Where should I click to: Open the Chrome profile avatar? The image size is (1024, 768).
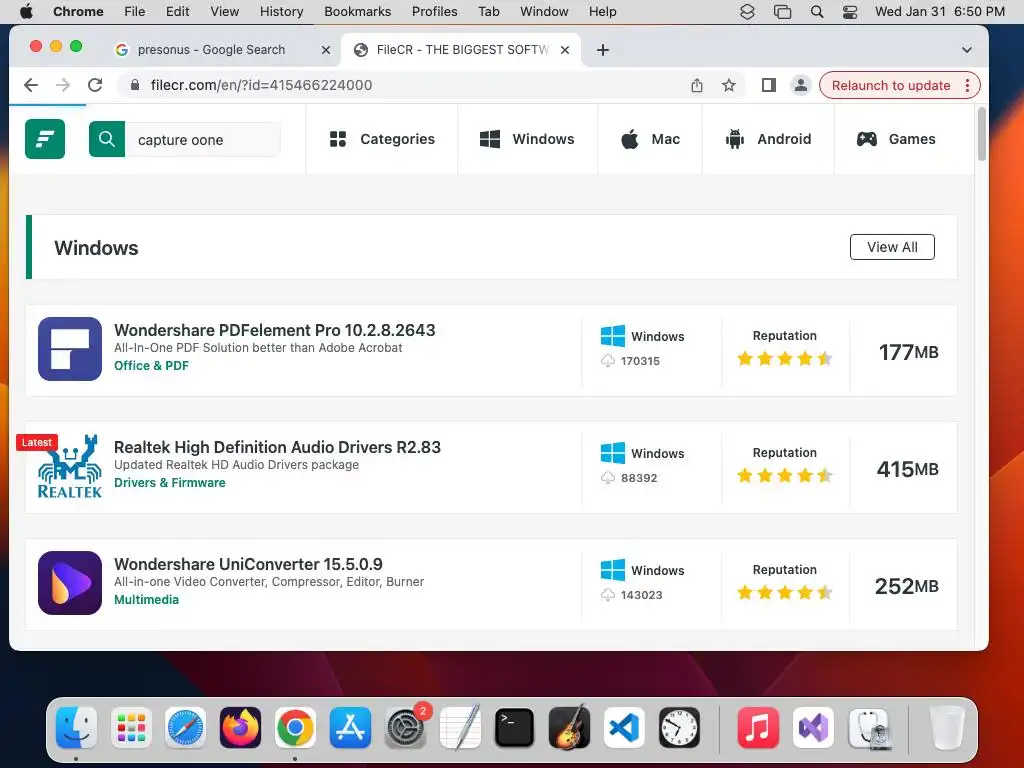801,85
